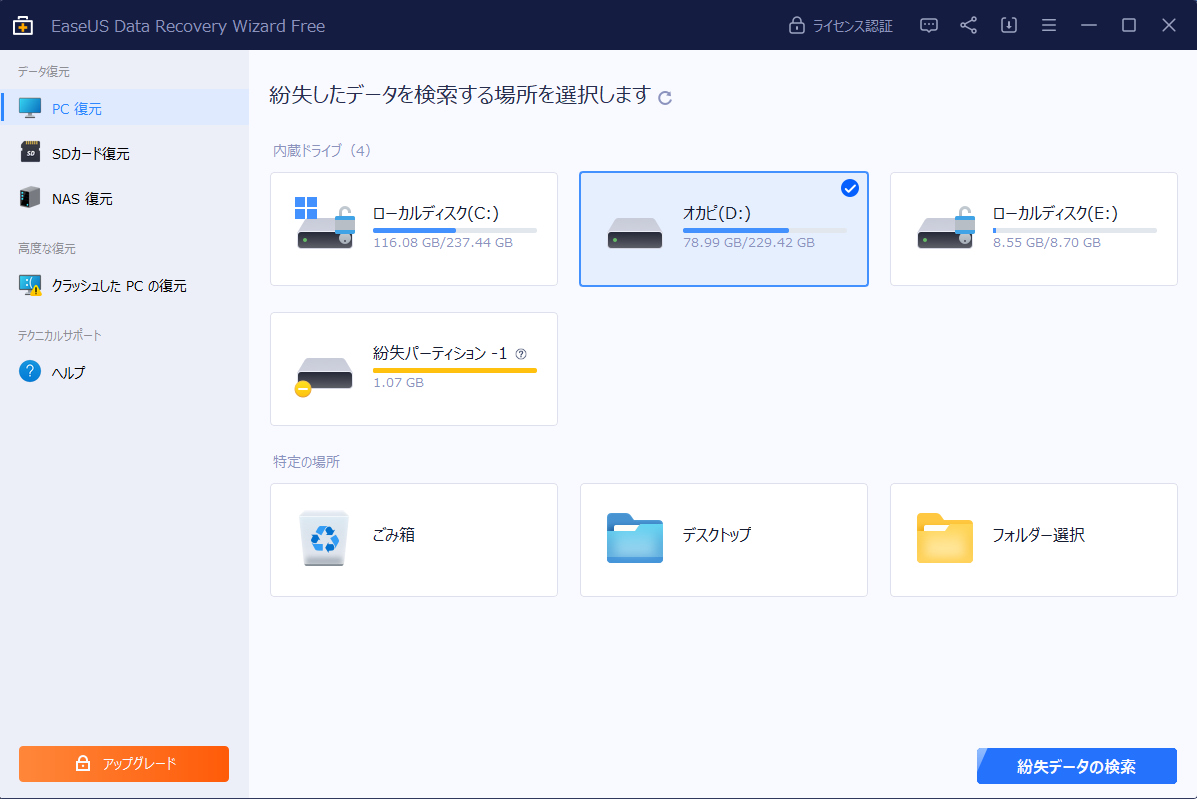Open the hamburger menu
This screenshot has width=1197, height=799.
click(1048, 25)
